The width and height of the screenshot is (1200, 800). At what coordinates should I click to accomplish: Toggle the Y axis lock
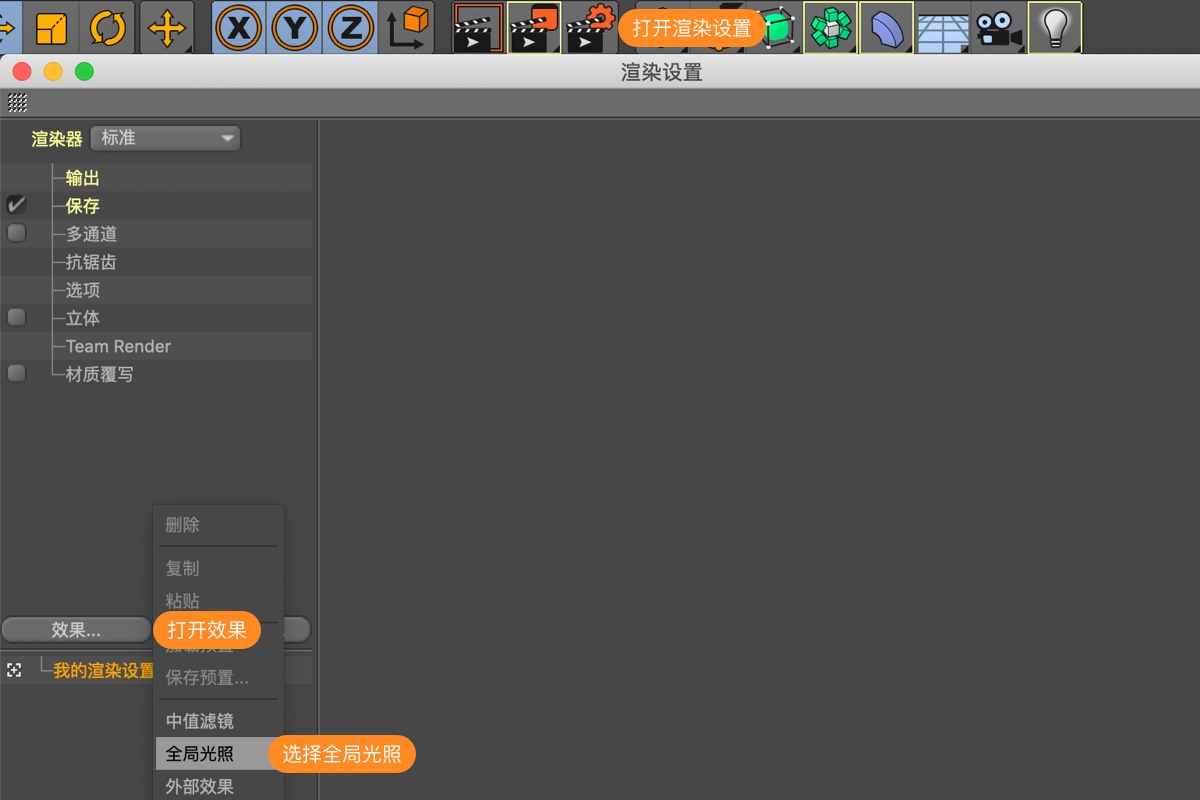pyautogui.click(x=294, y=27)
